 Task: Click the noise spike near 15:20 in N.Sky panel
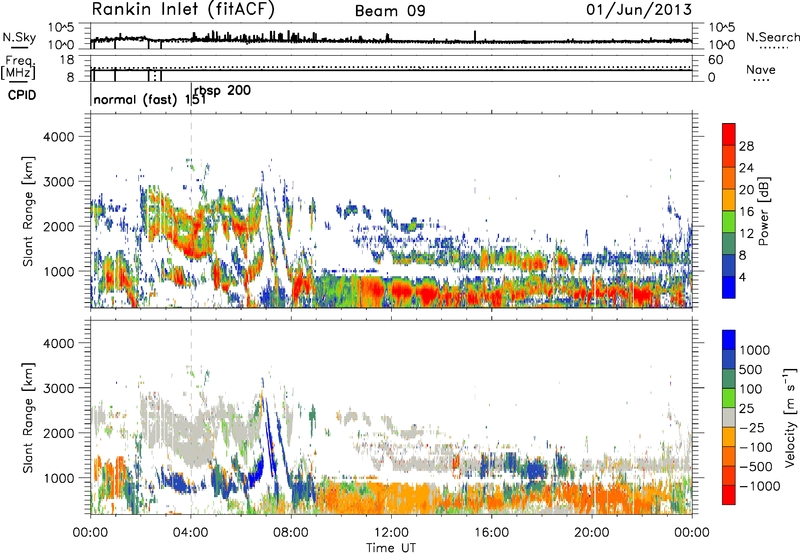point(475,36)
